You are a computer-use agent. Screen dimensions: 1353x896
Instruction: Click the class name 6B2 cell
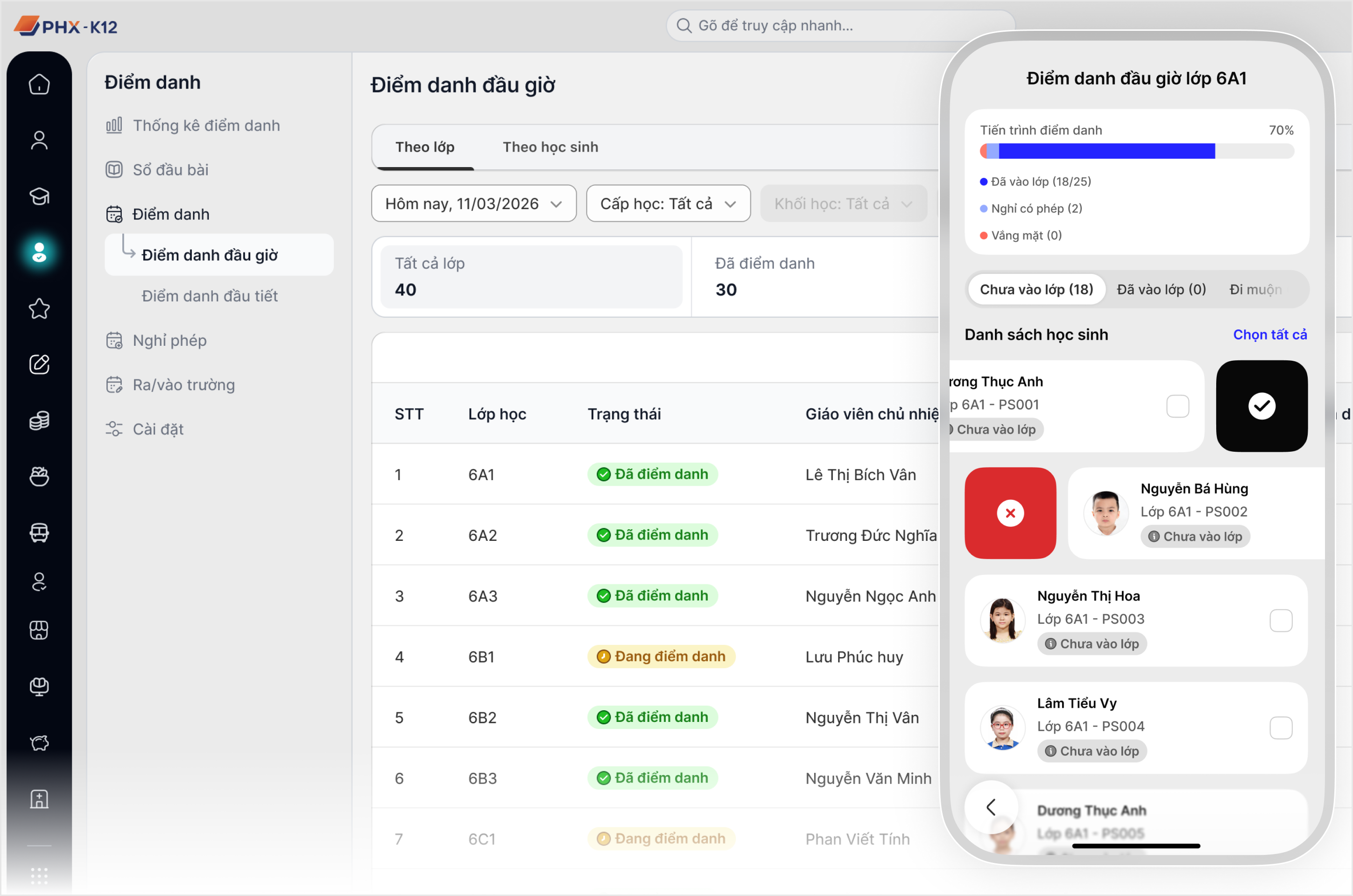pos(482,718)
